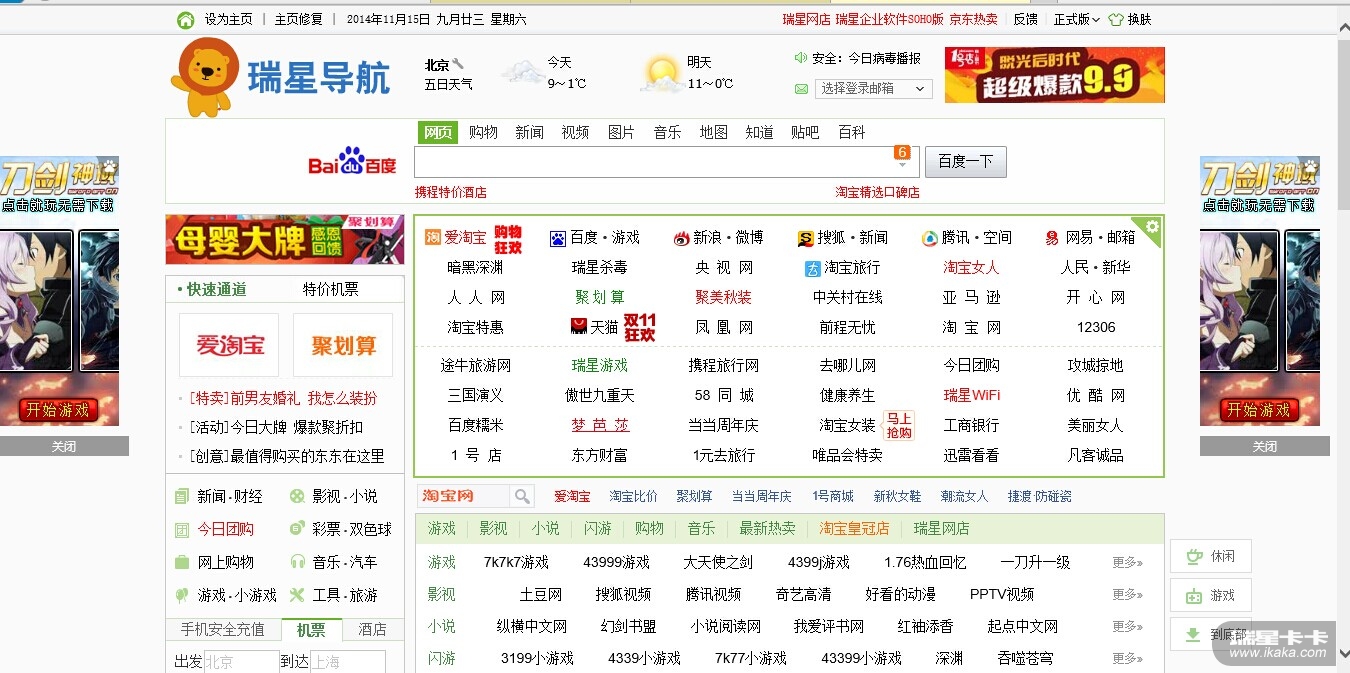
Task: Click the 休闲 cup icon button
Action: click(1193, 556)
